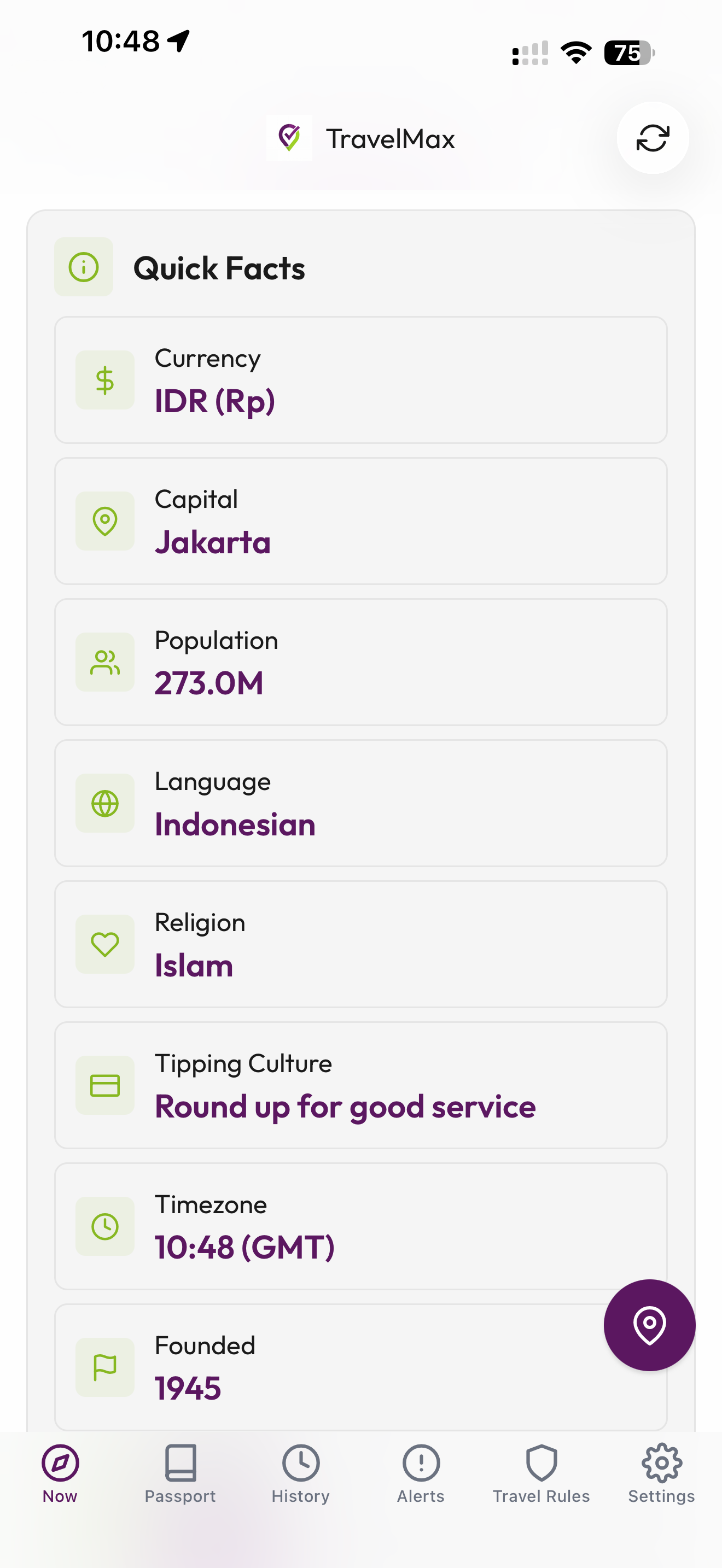The image size is (722, 1568).
Task: Tap the Founded flag icon
Action: tap(104, 1367)
